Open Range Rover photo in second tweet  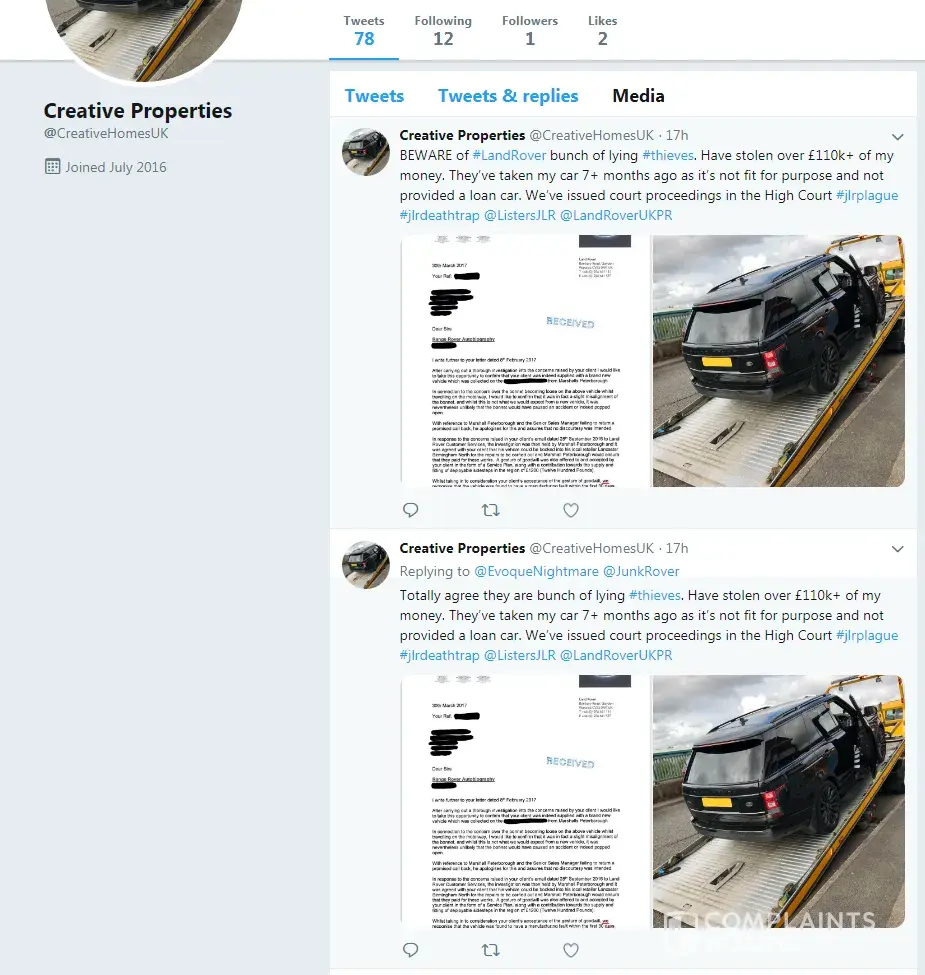pyautogui.click(x=778, y=802)
